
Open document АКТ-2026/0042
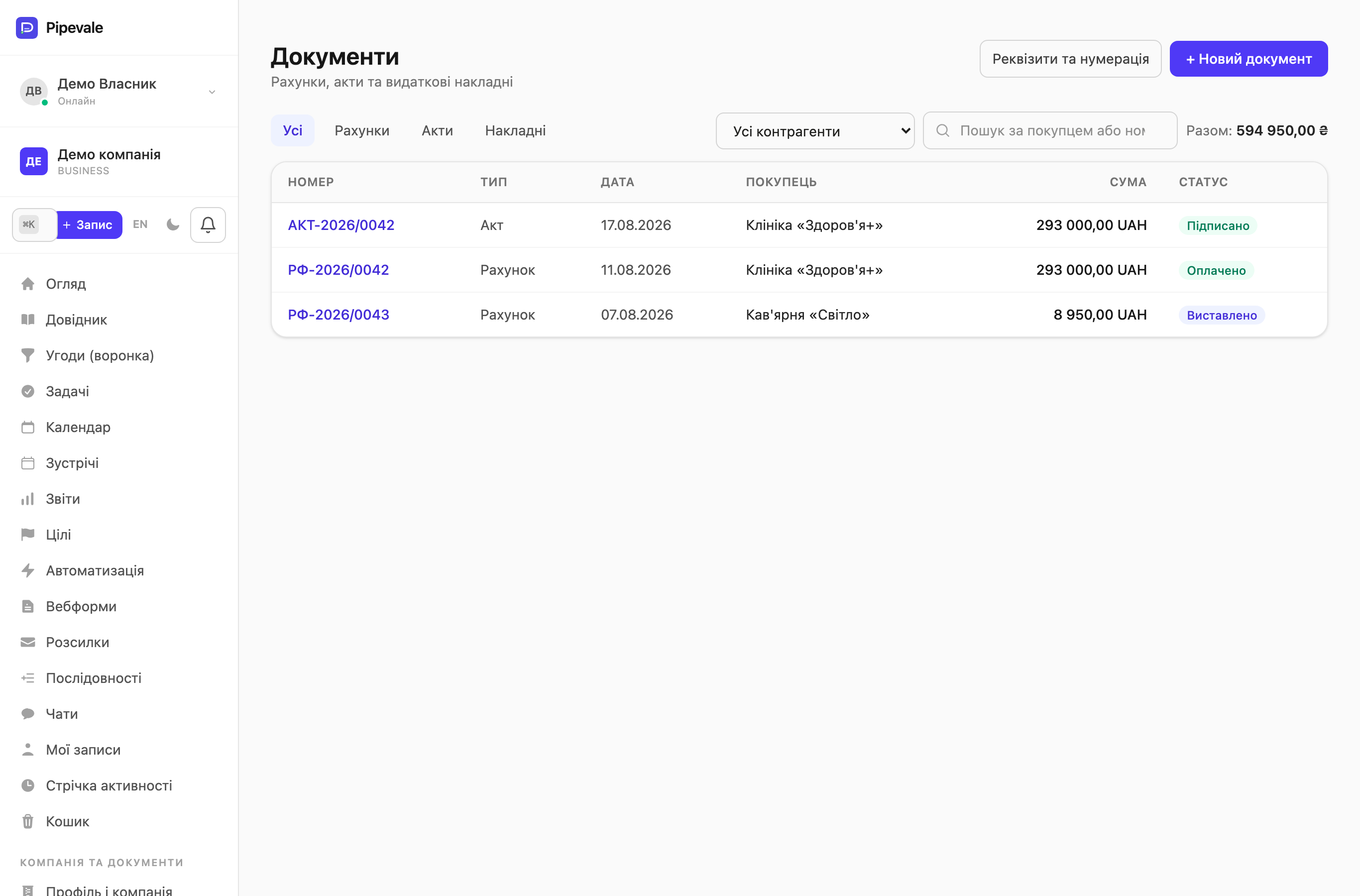[x=341, y=225]
